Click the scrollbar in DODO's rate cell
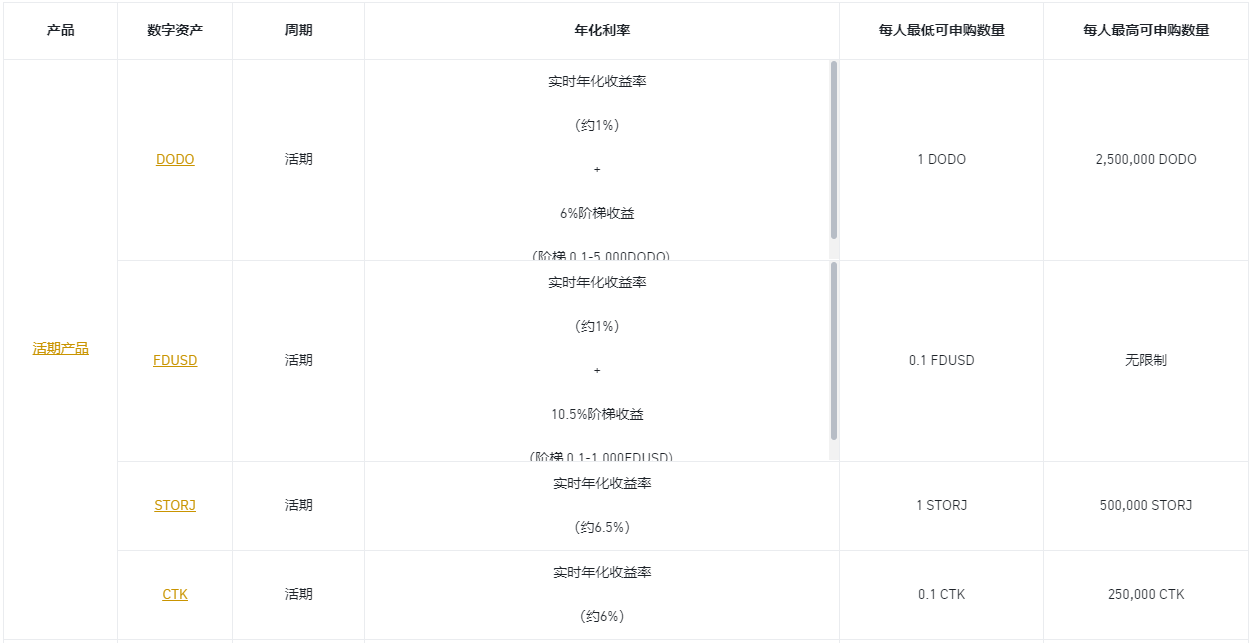 click(834, 150)
